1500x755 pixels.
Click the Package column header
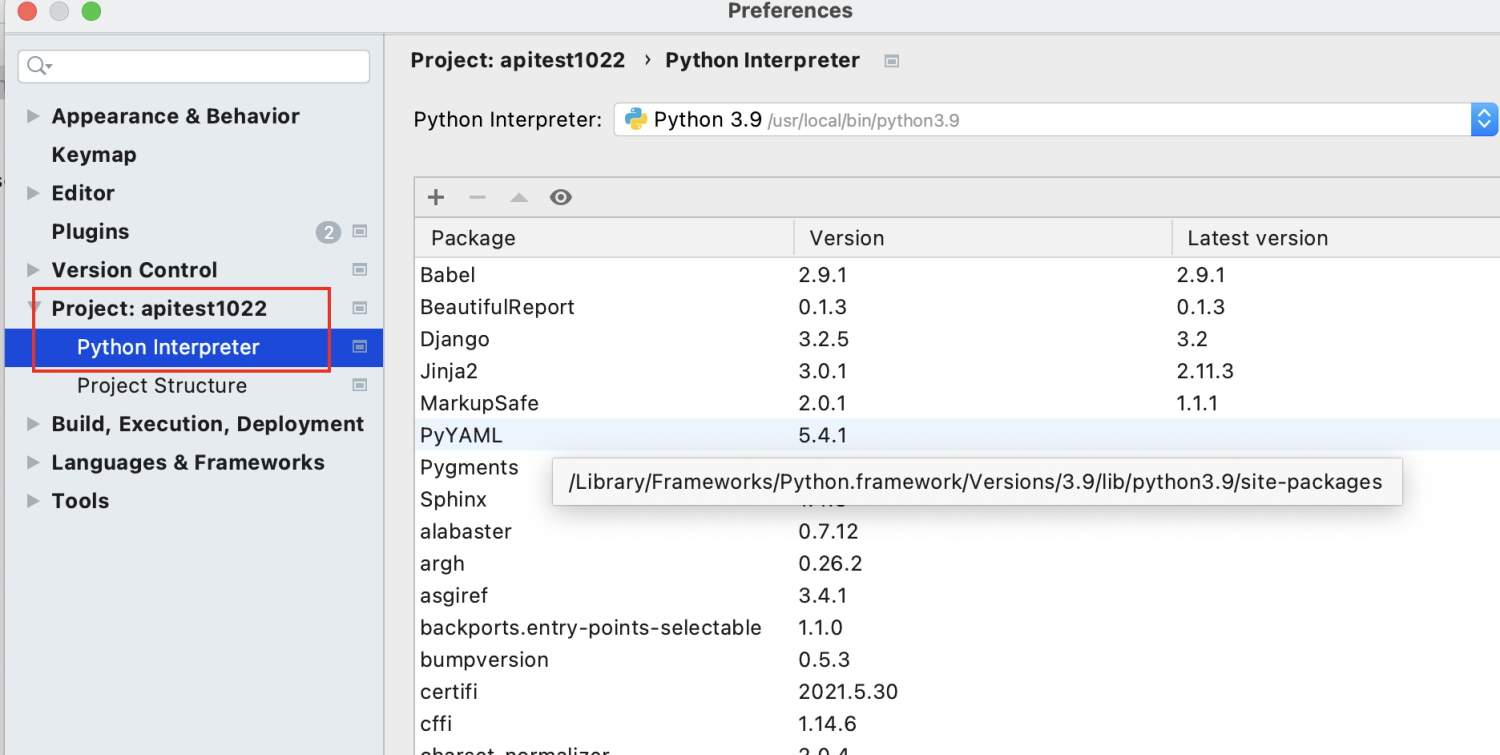(473, 238)
